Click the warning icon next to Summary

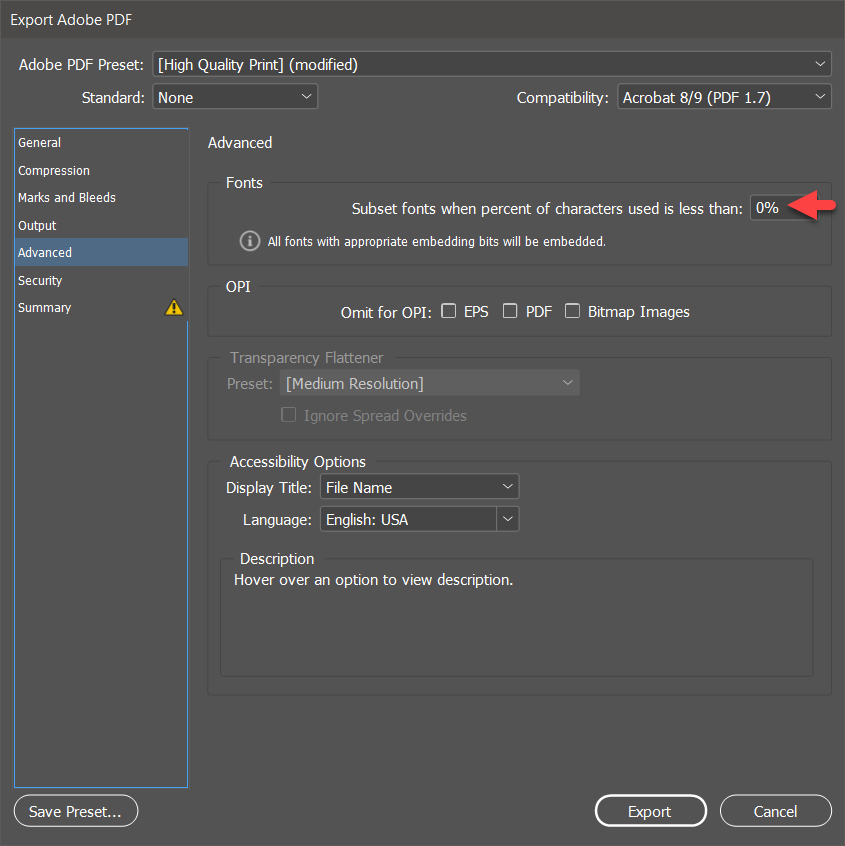coord(174,307)
